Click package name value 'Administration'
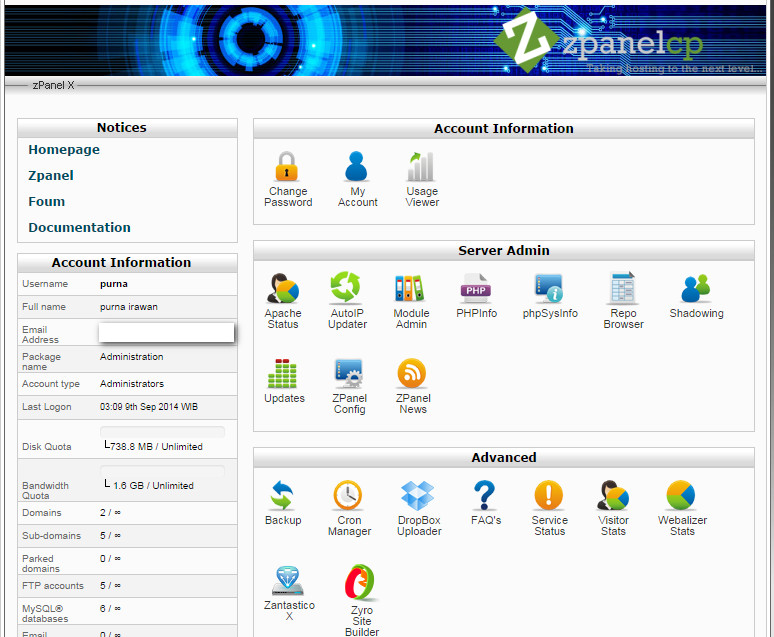The width and height of the screenshot is (774, 637). point(131,357)
